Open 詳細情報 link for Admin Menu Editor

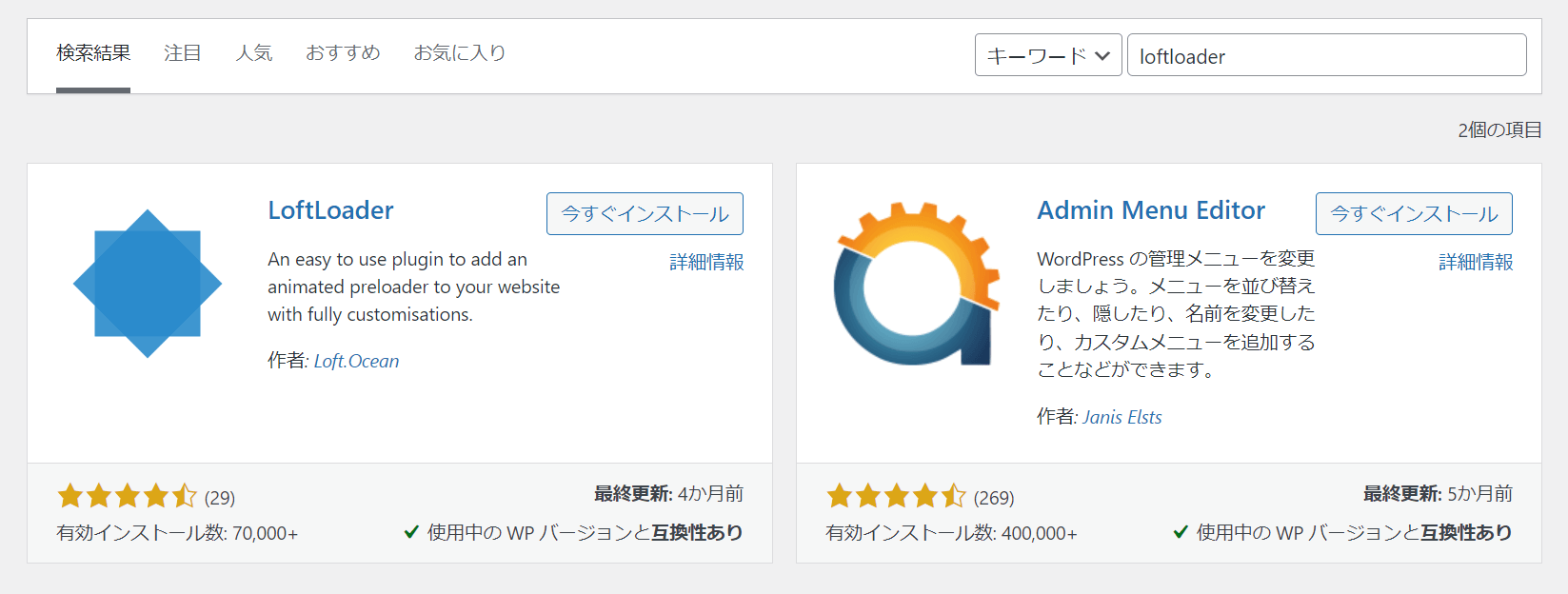click(x=1476, y=262)
